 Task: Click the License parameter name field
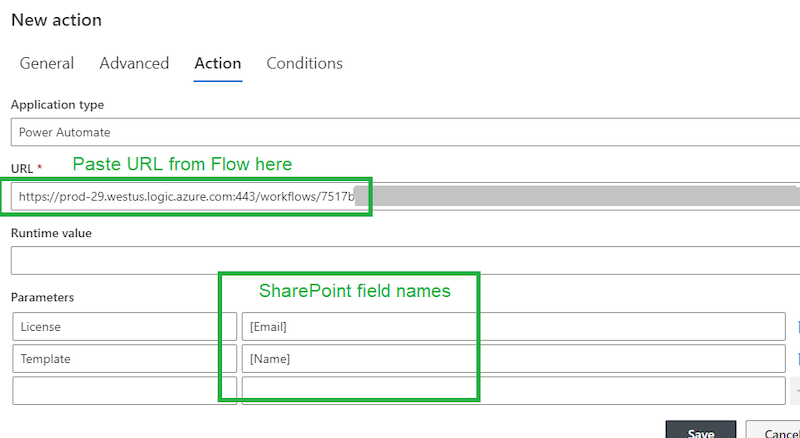point(124,327)
